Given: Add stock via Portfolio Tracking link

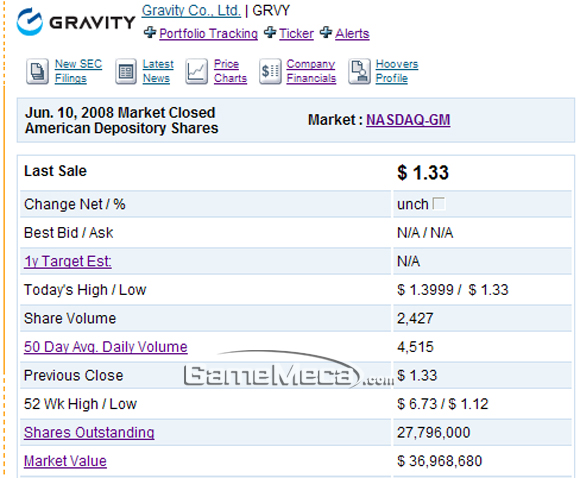Looking at the screenshot, I should click(209, 34).
